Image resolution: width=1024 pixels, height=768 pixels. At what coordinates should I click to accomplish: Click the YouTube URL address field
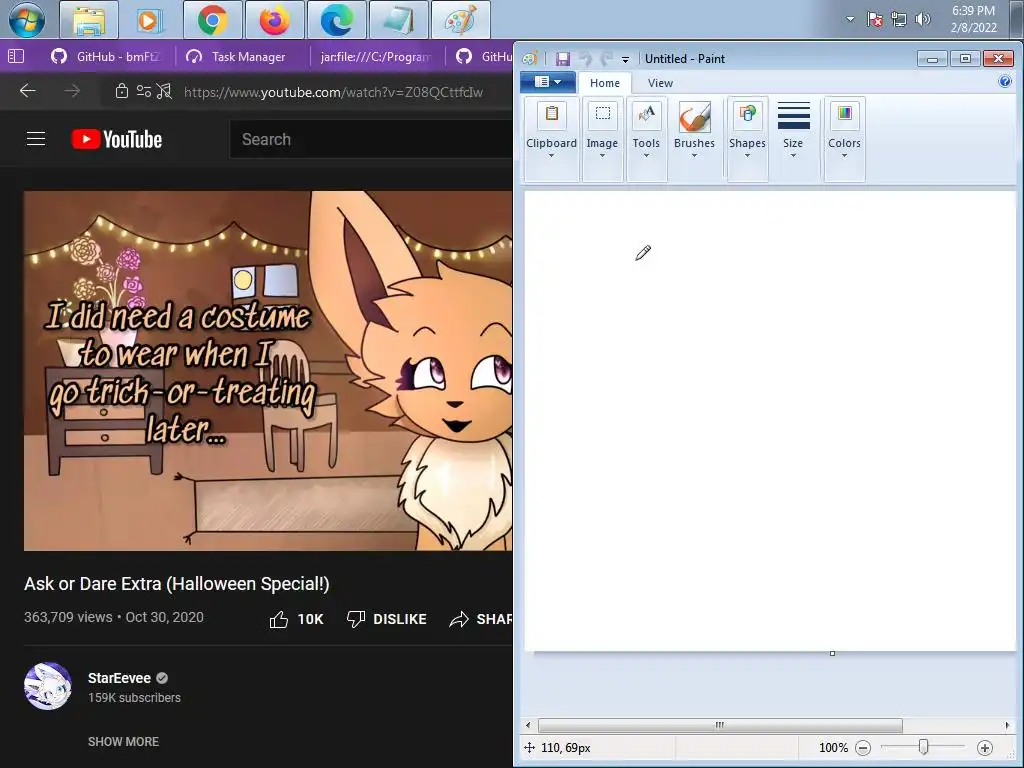pos(333,92)
